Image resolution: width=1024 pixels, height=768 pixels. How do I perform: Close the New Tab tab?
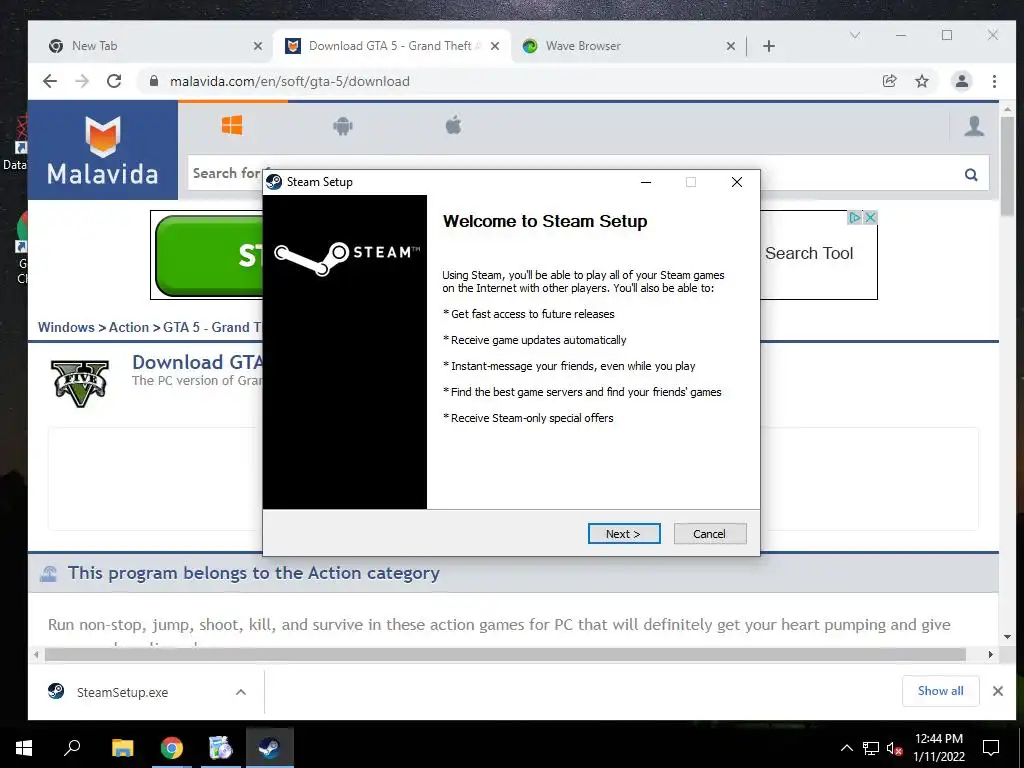pos(258,46)
